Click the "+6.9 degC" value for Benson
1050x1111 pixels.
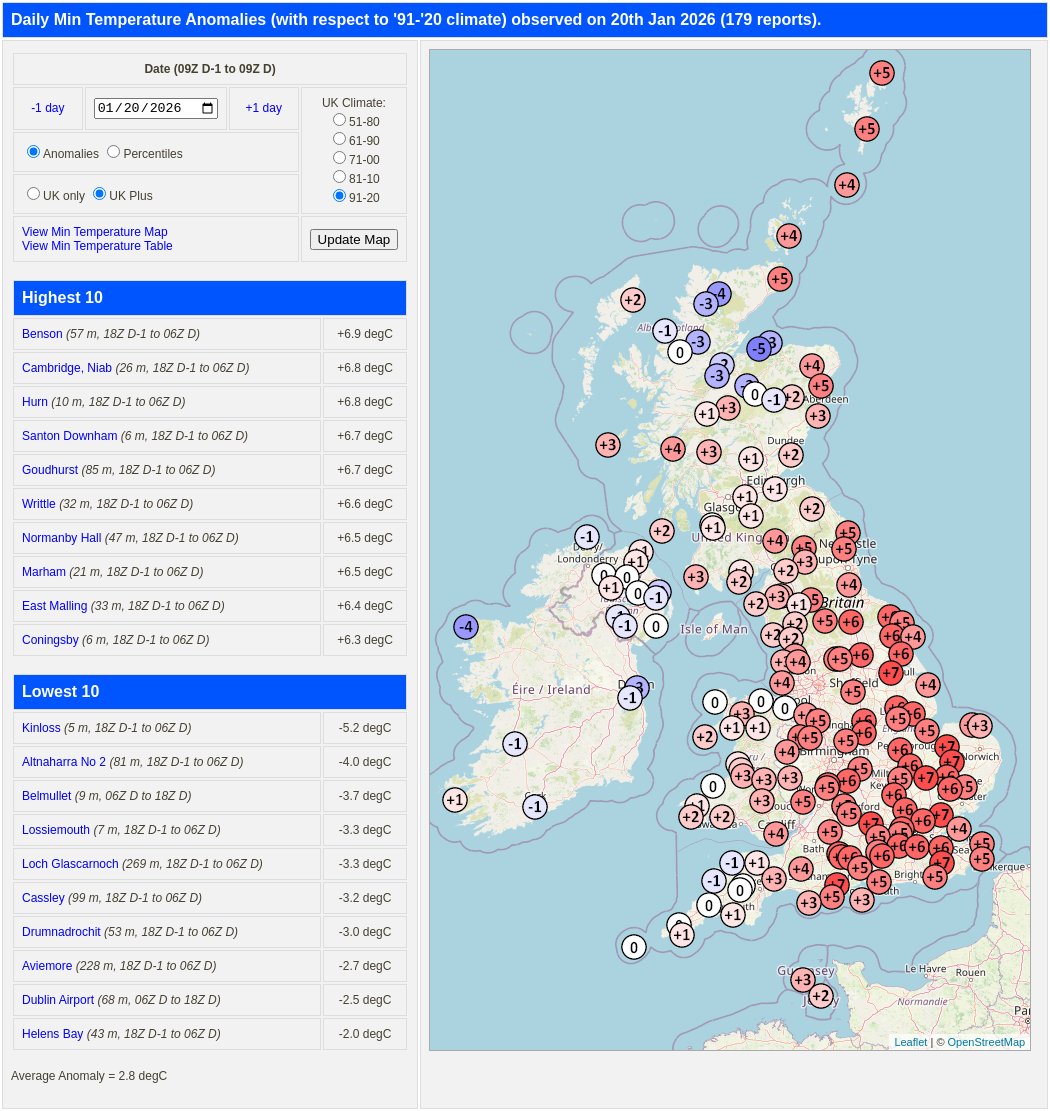click(365, 334)
